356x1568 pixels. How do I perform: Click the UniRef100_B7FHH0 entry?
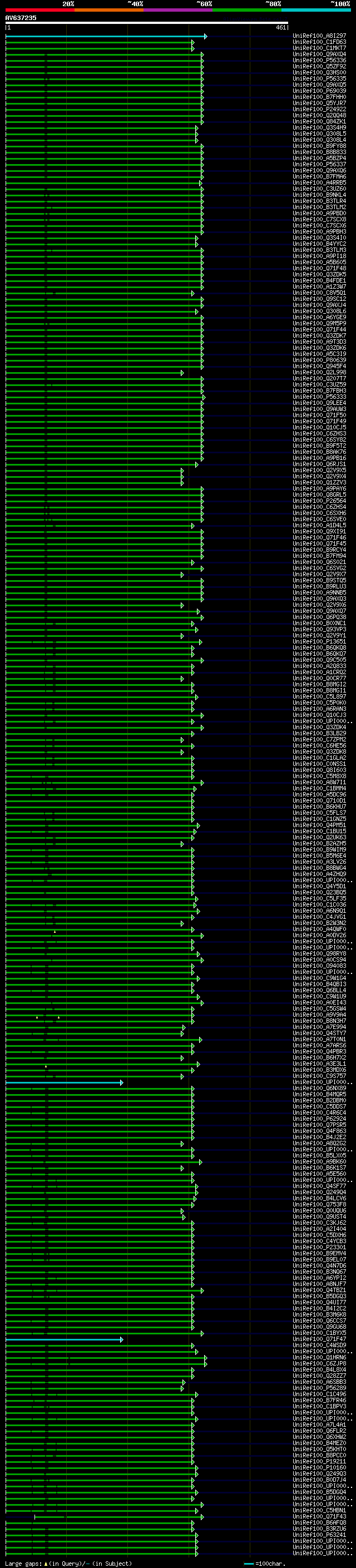pyautogui.click(x=319, y=97)
